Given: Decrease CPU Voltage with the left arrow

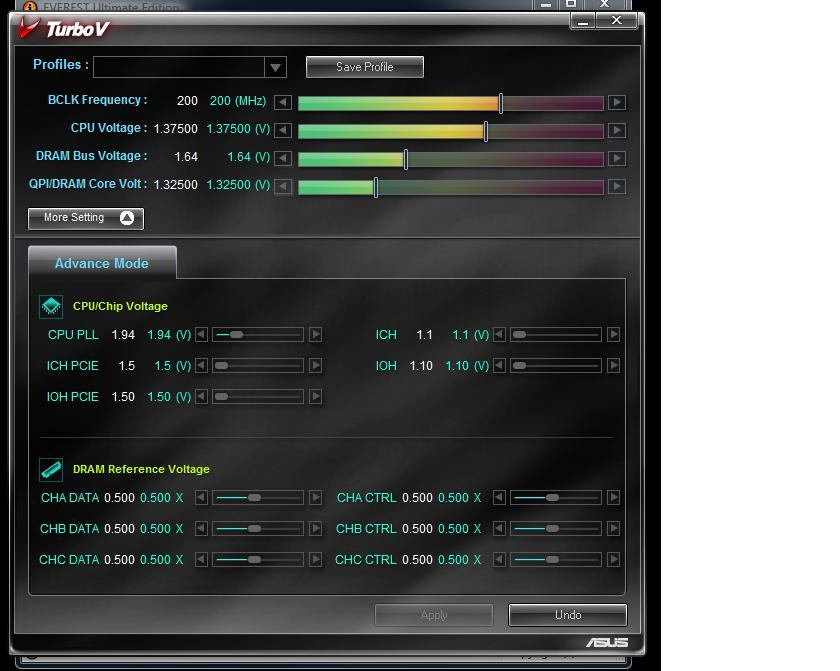Looking at the screenshot, I should coord(283,130).
